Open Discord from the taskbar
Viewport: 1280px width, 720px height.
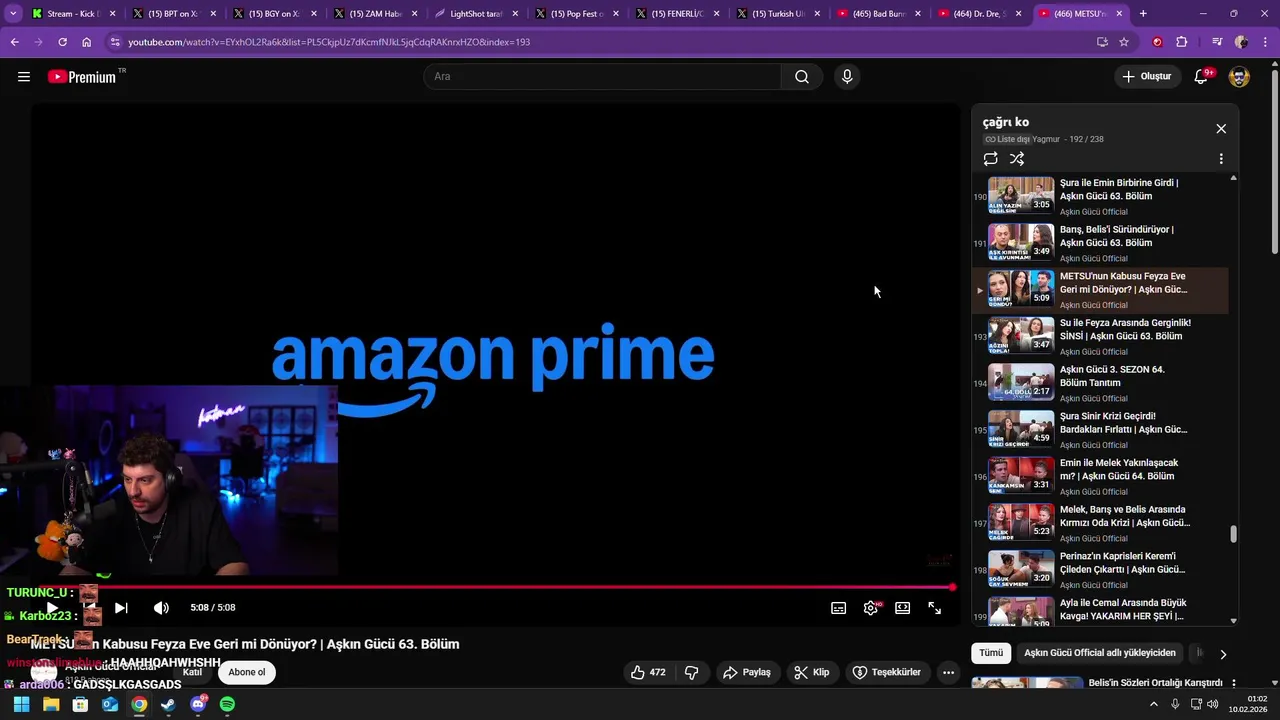click(x=198, y=704)
